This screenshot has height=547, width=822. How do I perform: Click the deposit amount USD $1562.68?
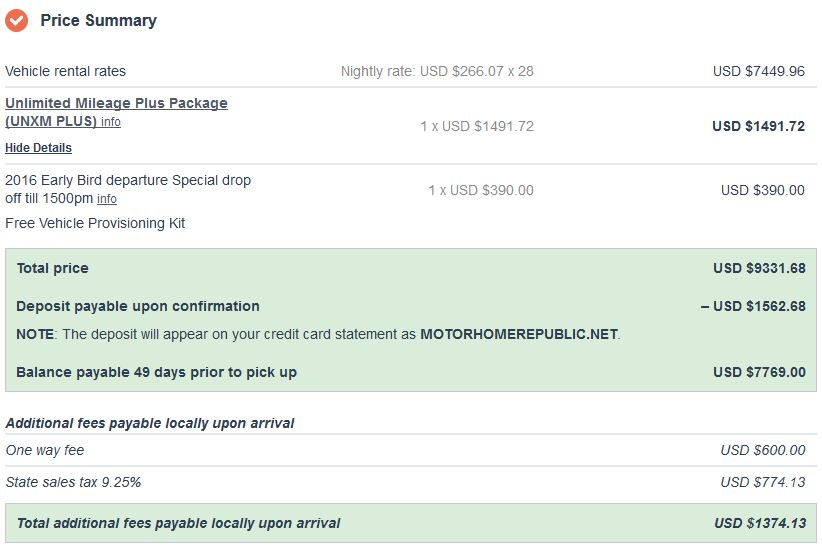coord(758,306)
